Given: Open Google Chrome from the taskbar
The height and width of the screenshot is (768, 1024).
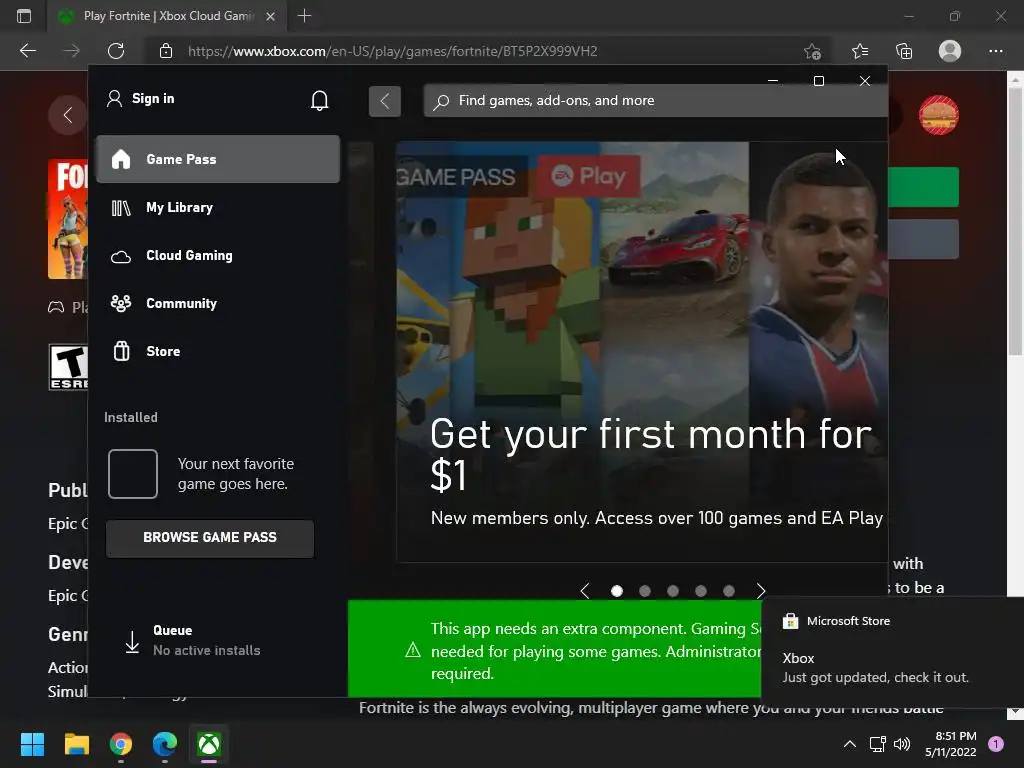Looking at the screenshot, I should 121,744.
